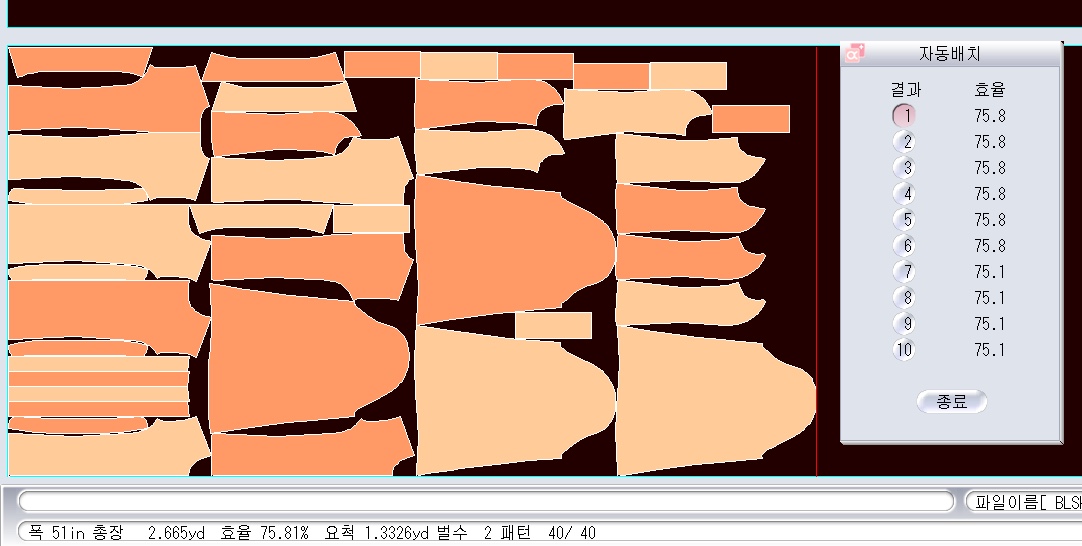Select result 7 with 75.1 efficiency
This screenshot has height=546, width=1082.
click(x=904, y=272)
